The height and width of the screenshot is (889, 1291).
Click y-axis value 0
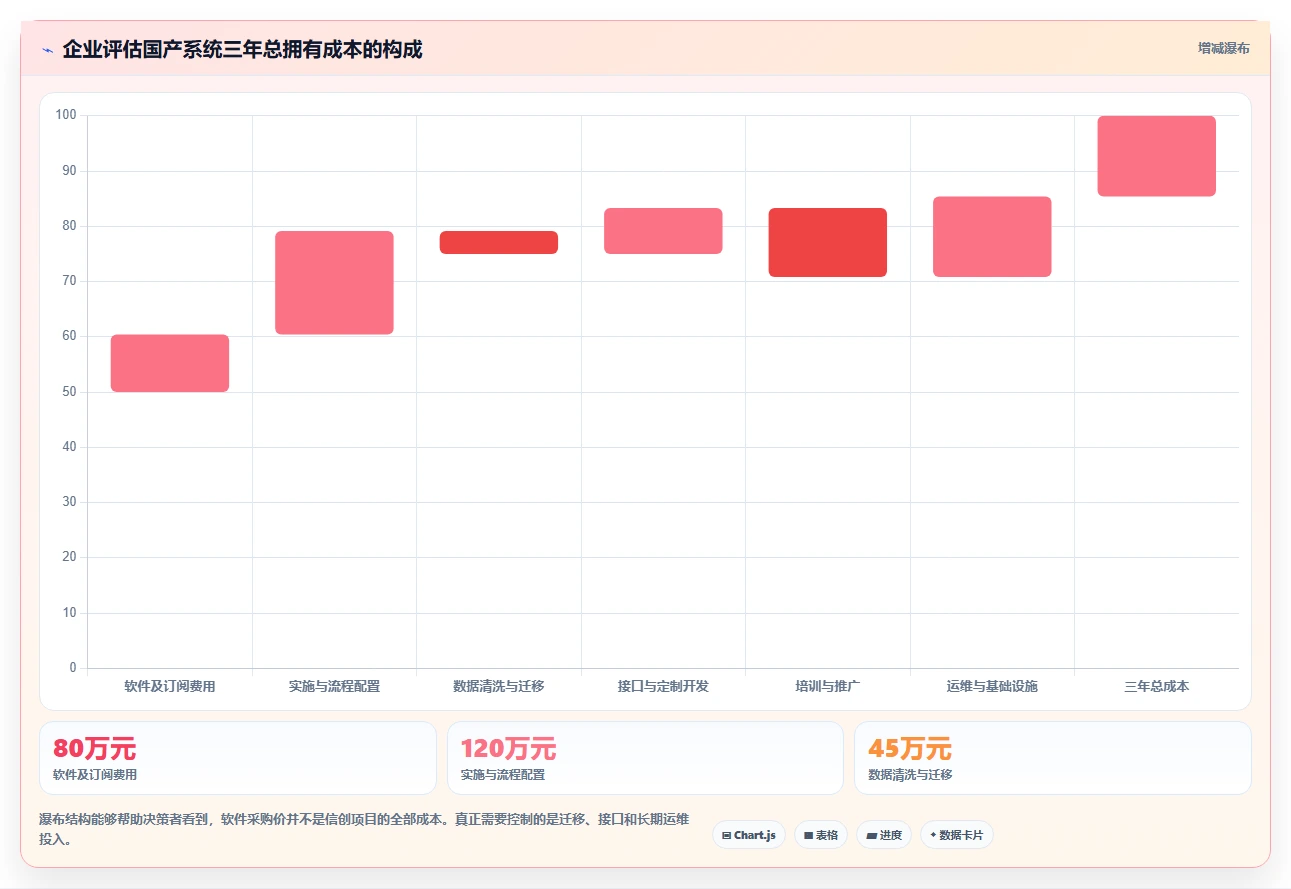coord(73,668)
